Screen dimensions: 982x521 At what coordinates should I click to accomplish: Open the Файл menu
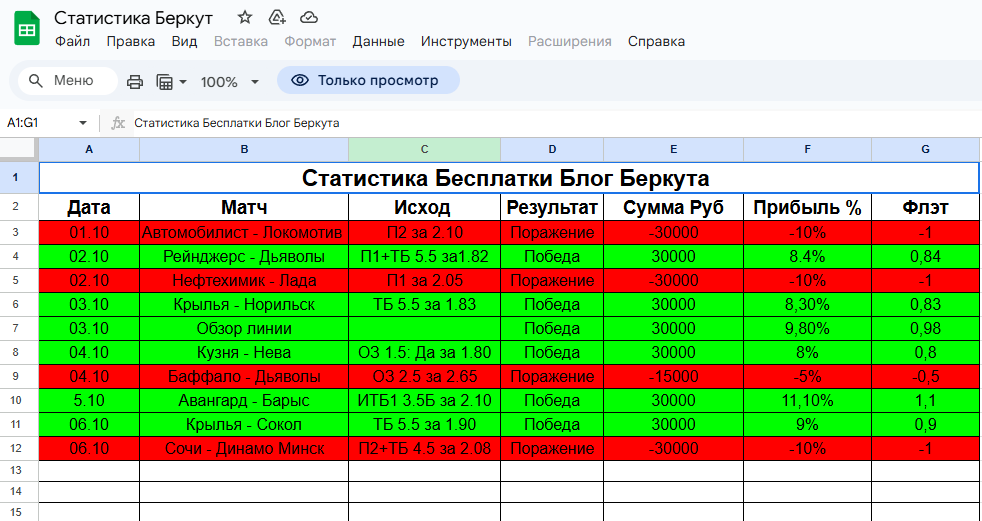tap(72, 41)
